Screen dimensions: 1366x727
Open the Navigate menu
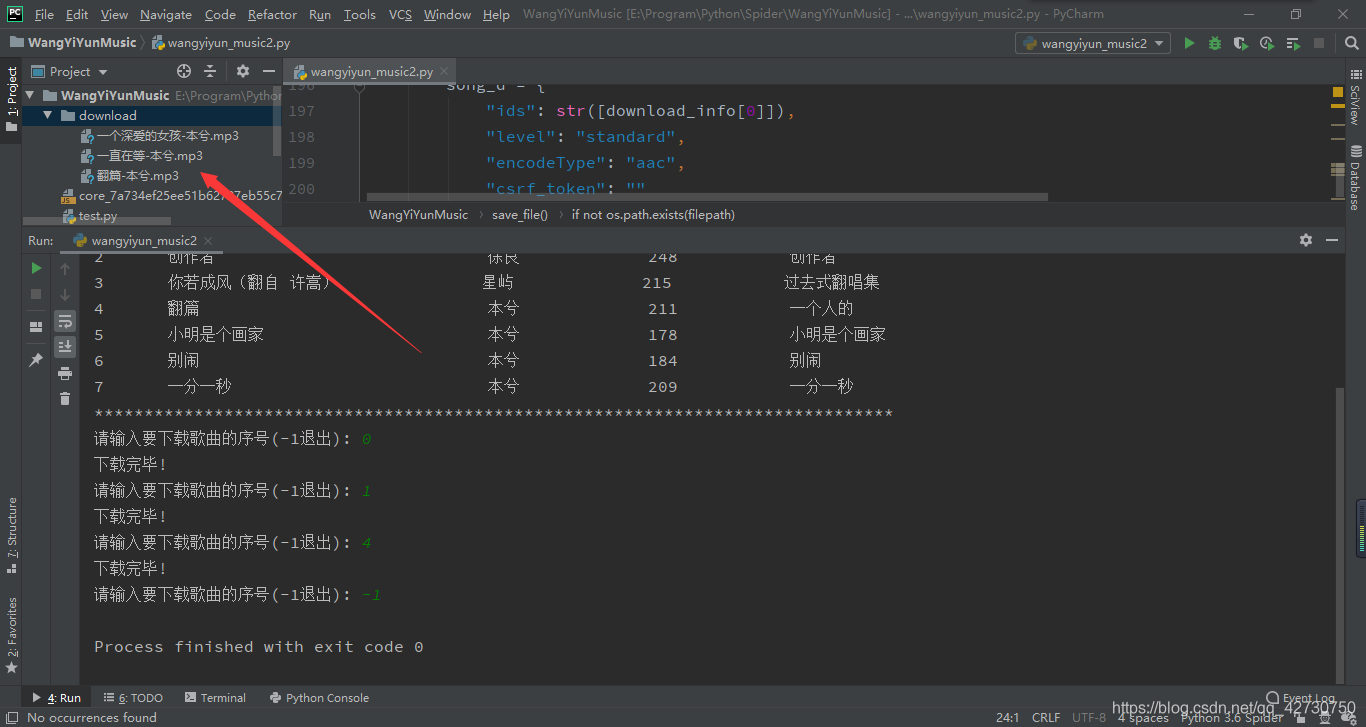(x=166, y=14)
